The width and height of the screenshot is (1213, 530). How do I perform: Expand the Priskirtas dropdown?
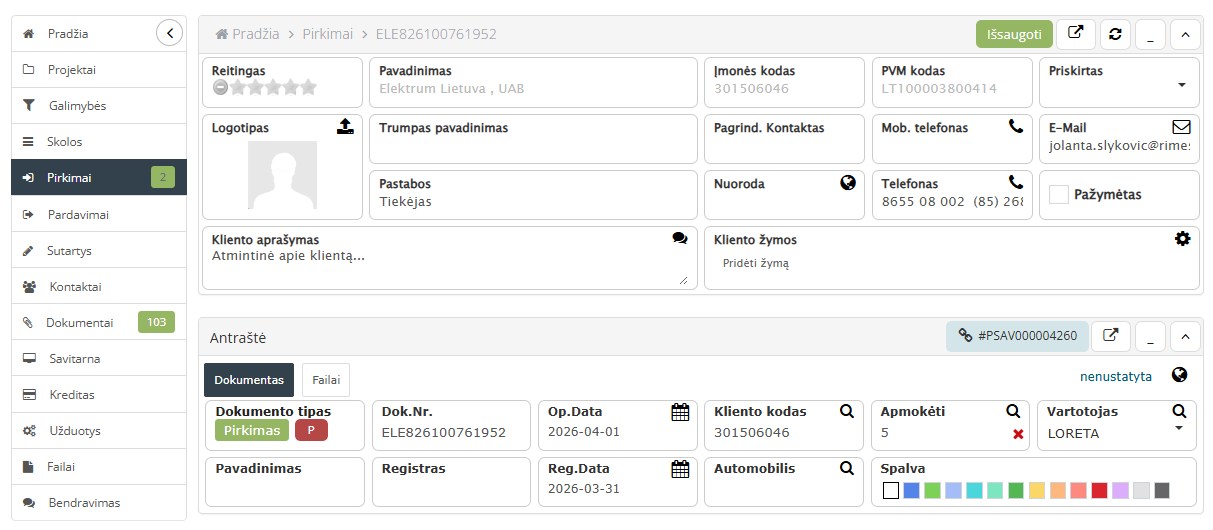pyautogui.click(x=1181, y=85)
